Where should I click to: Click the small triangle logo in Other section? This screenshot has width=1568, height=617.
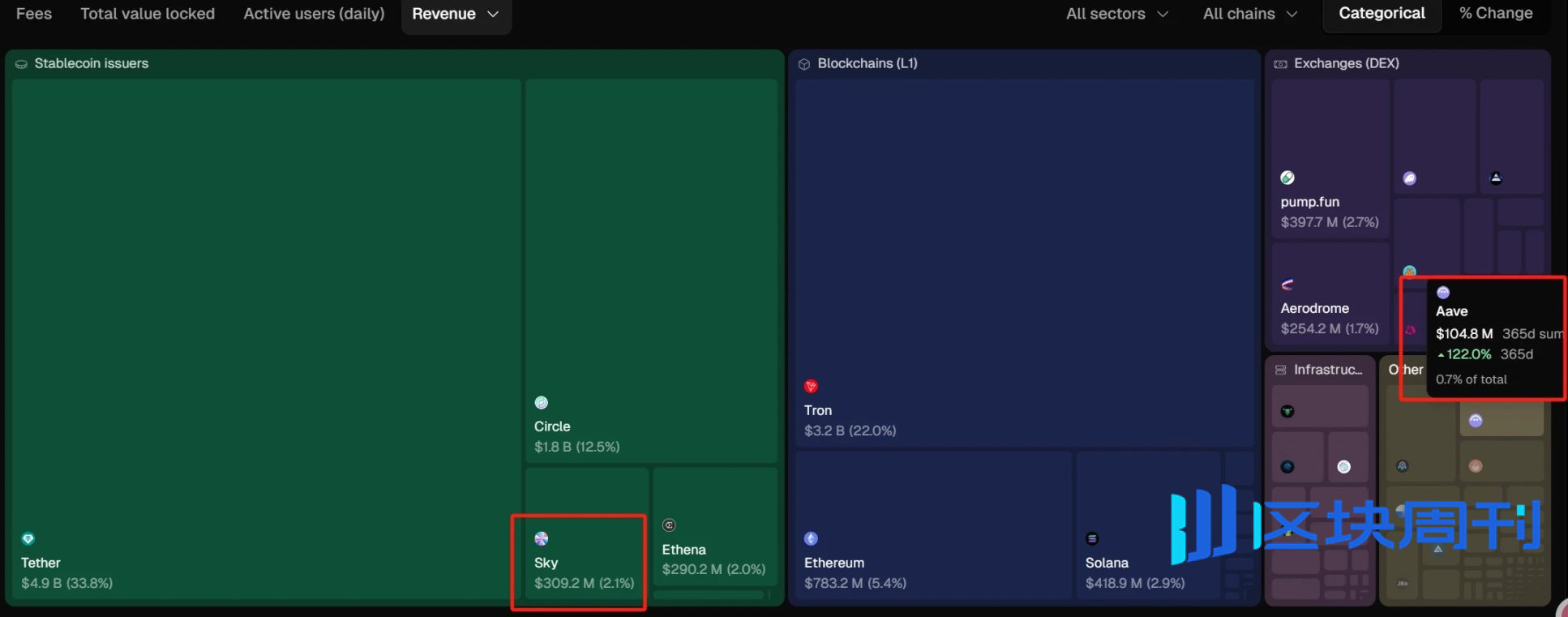click(x=1437, y=549)
